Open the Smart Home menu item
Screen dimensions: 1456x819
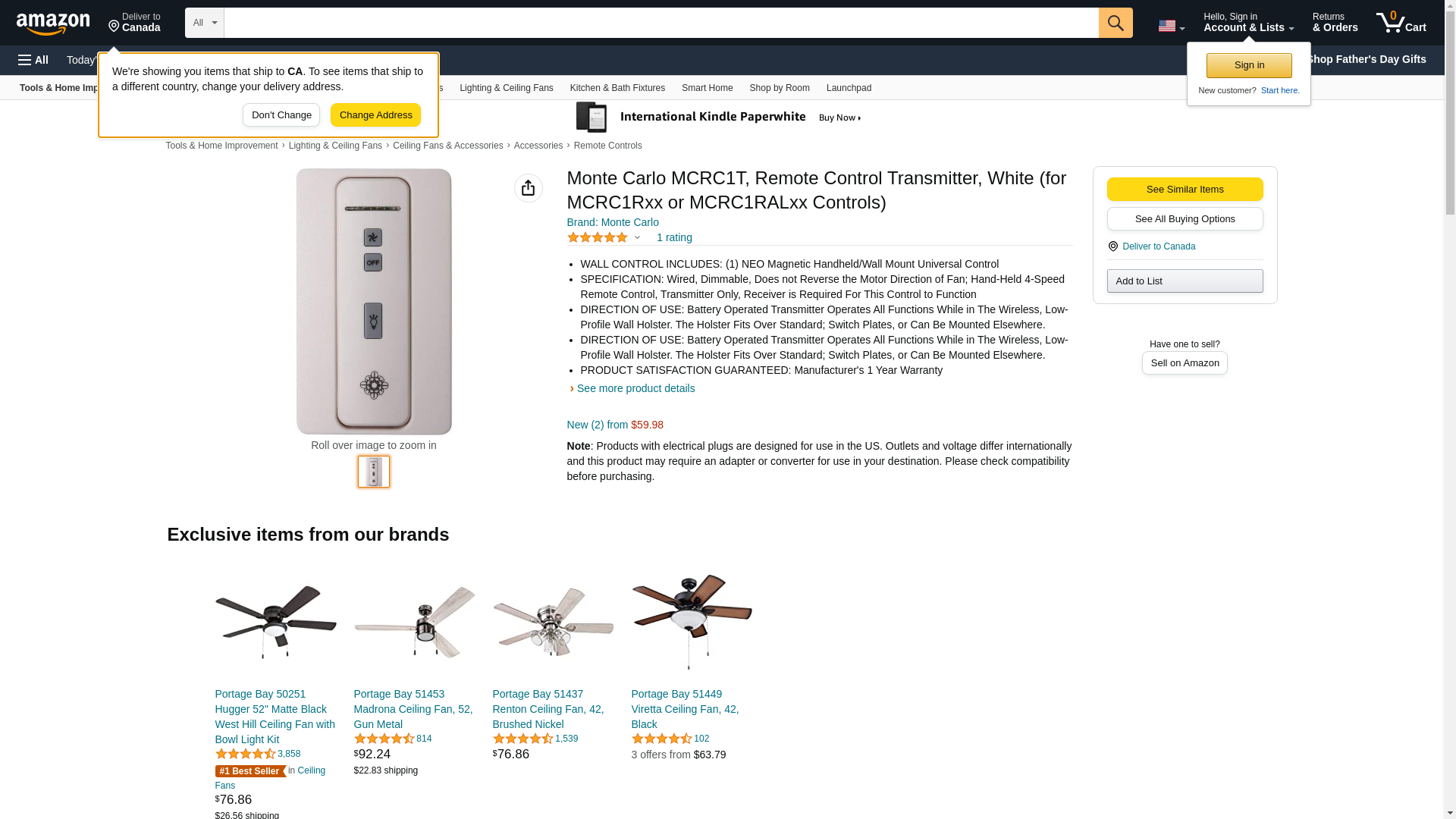[x=707, y=88]
